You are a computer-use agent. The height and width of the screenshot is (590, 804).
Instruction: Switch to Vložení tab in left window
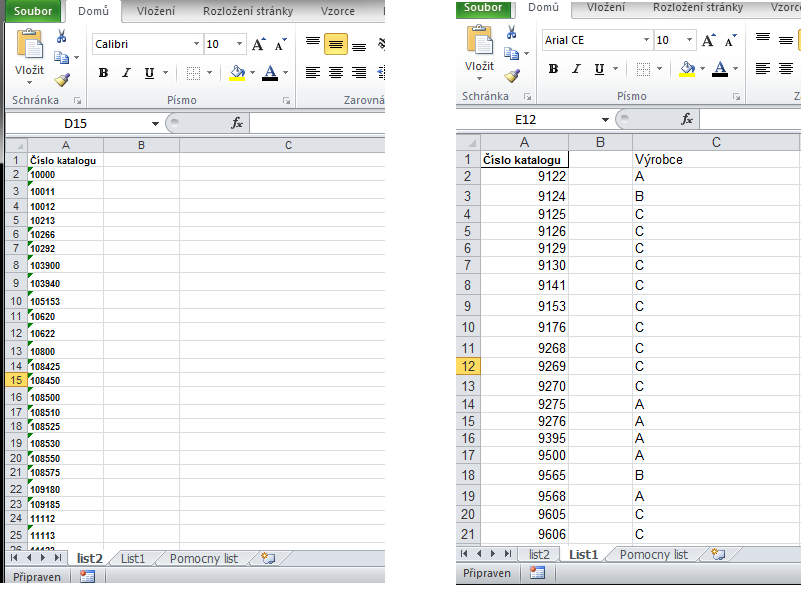pos(156,11)
